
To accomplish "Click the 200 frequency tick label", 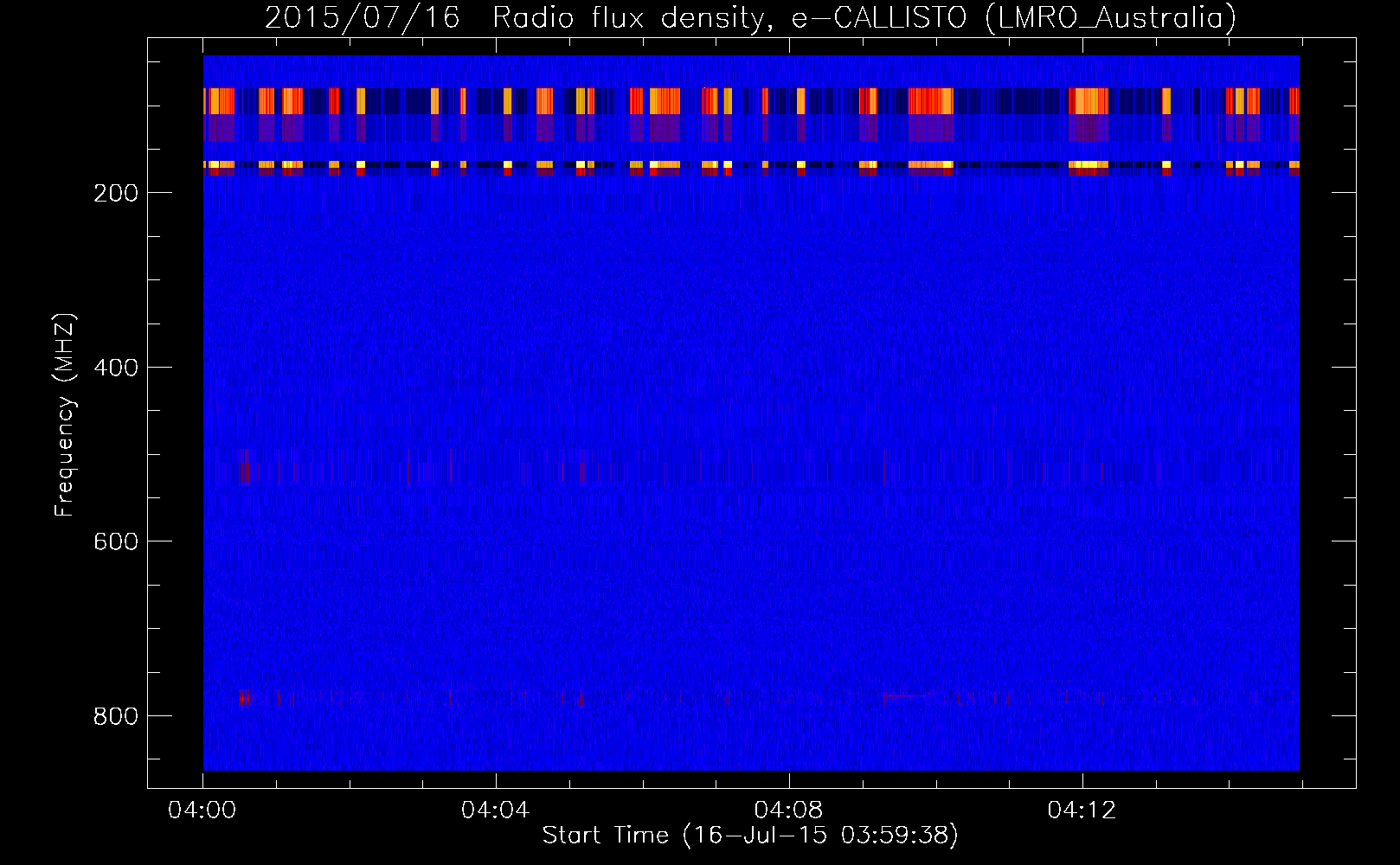I will click(115, 193).
